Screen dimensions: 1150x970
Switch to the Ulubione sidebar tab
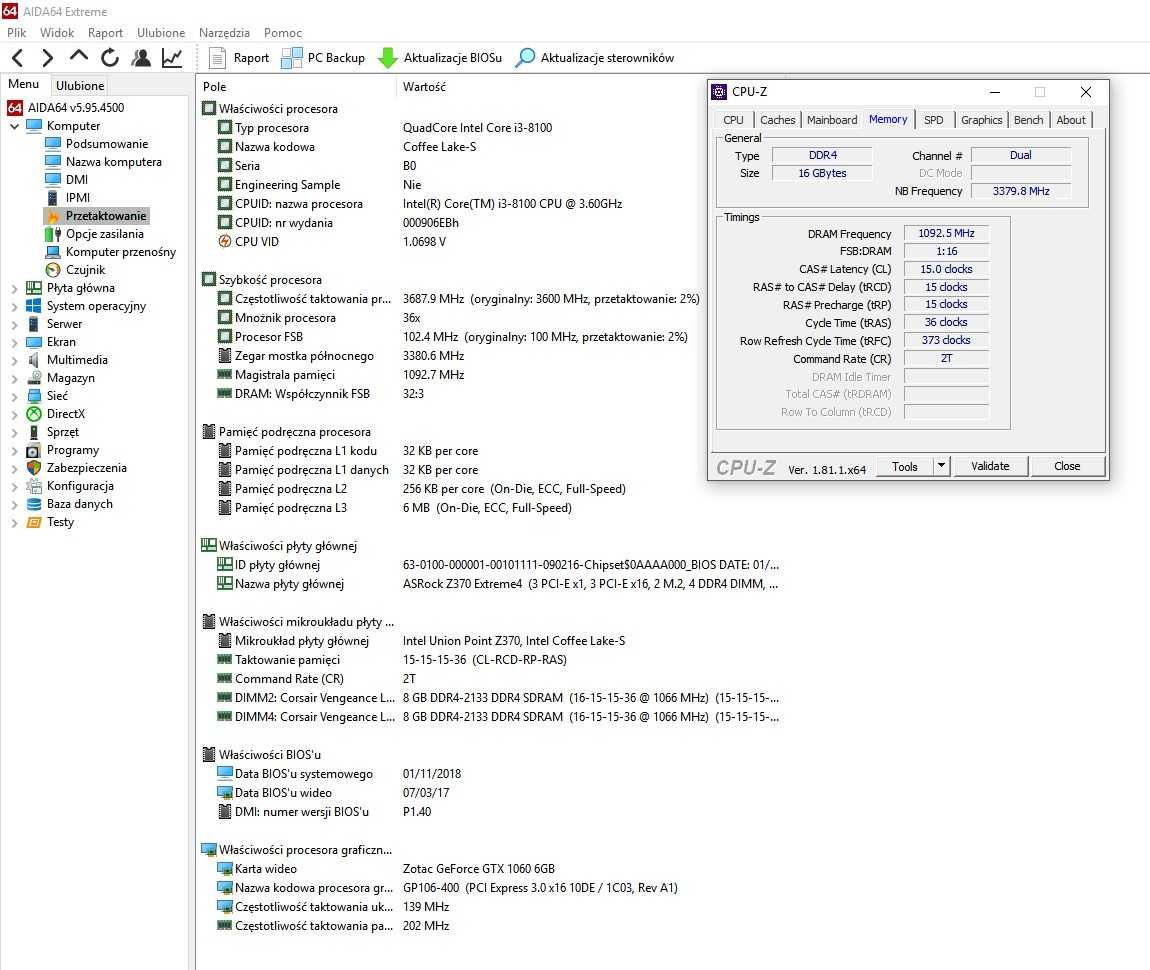coord(80,86)
